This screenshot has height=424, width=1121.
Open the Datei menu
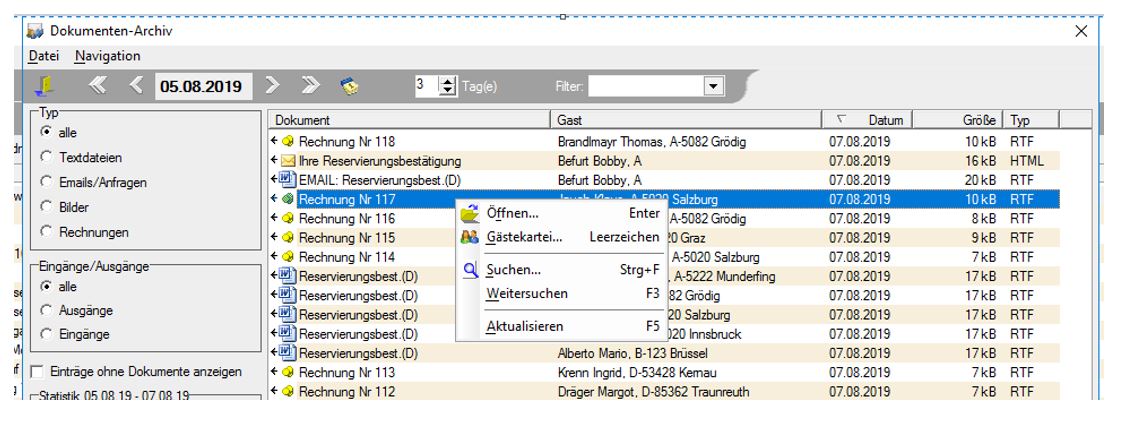[44, 56]
